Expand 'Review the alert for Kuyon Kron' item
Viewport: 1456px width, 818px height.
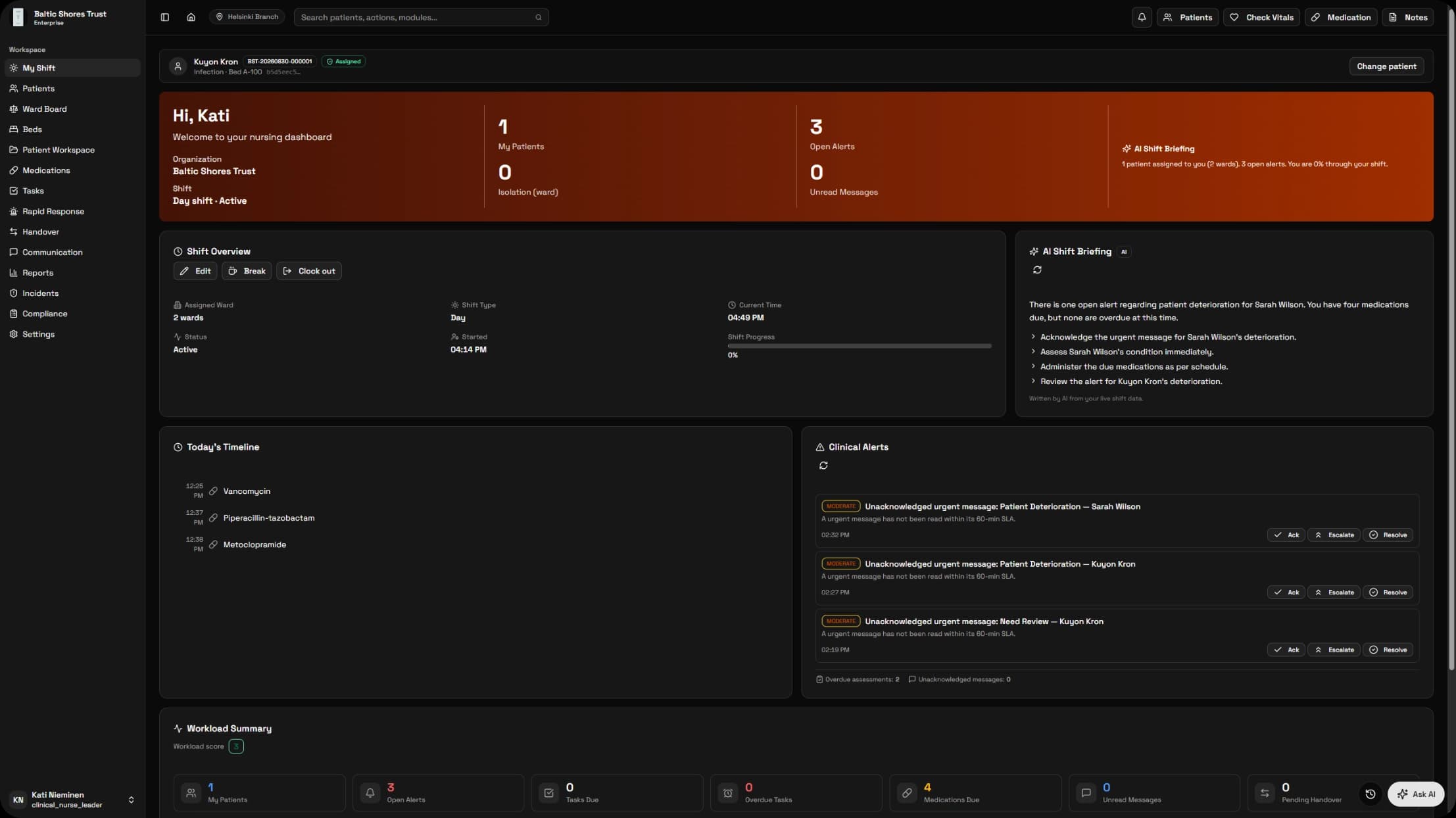(1126, 381)
